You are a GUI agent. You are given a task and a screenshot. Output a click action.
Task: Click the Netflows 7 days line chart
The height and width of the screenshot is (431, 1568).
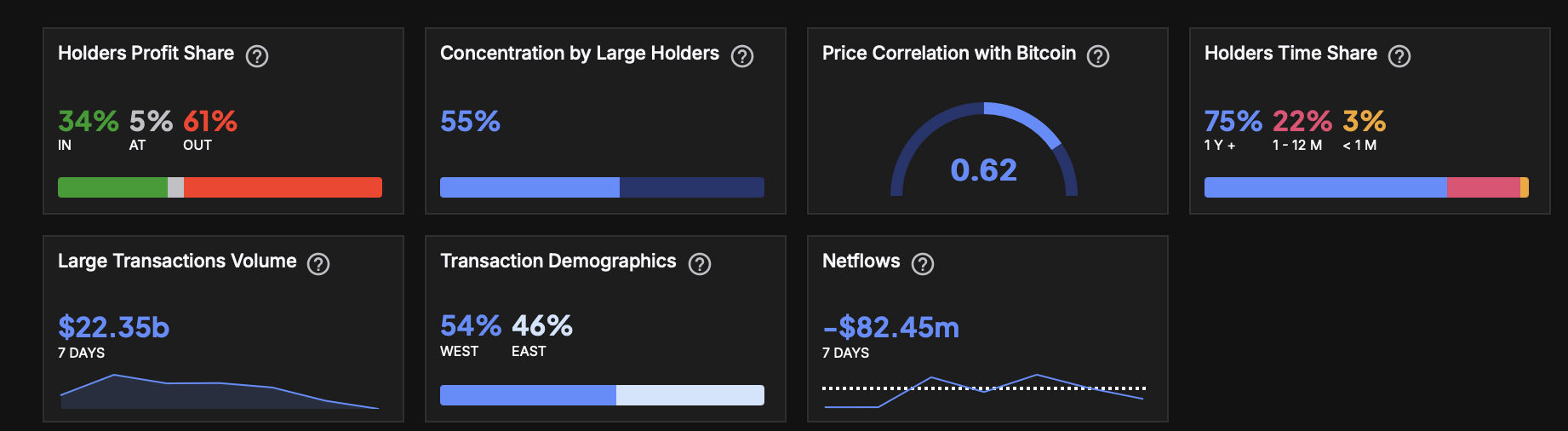(x=984, y=390)
